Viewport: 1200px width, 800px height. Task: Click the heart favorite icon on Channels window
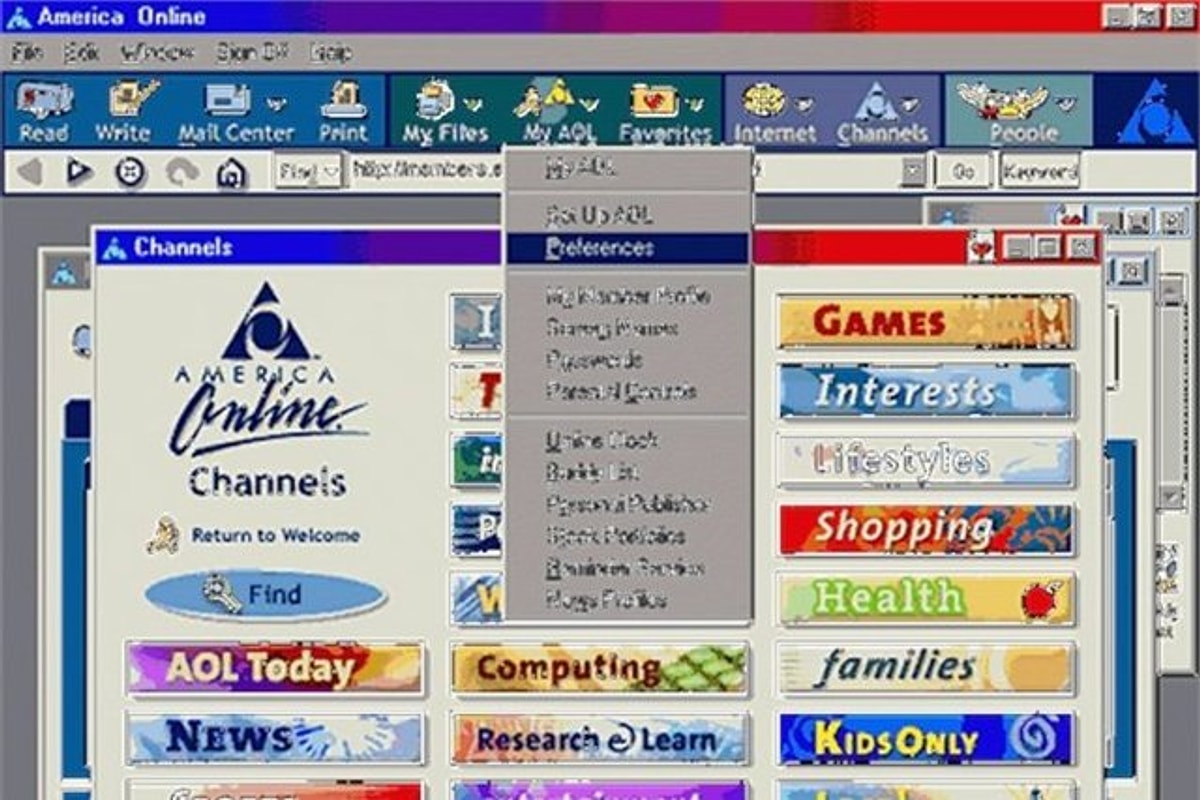click(x=981, y=248)
